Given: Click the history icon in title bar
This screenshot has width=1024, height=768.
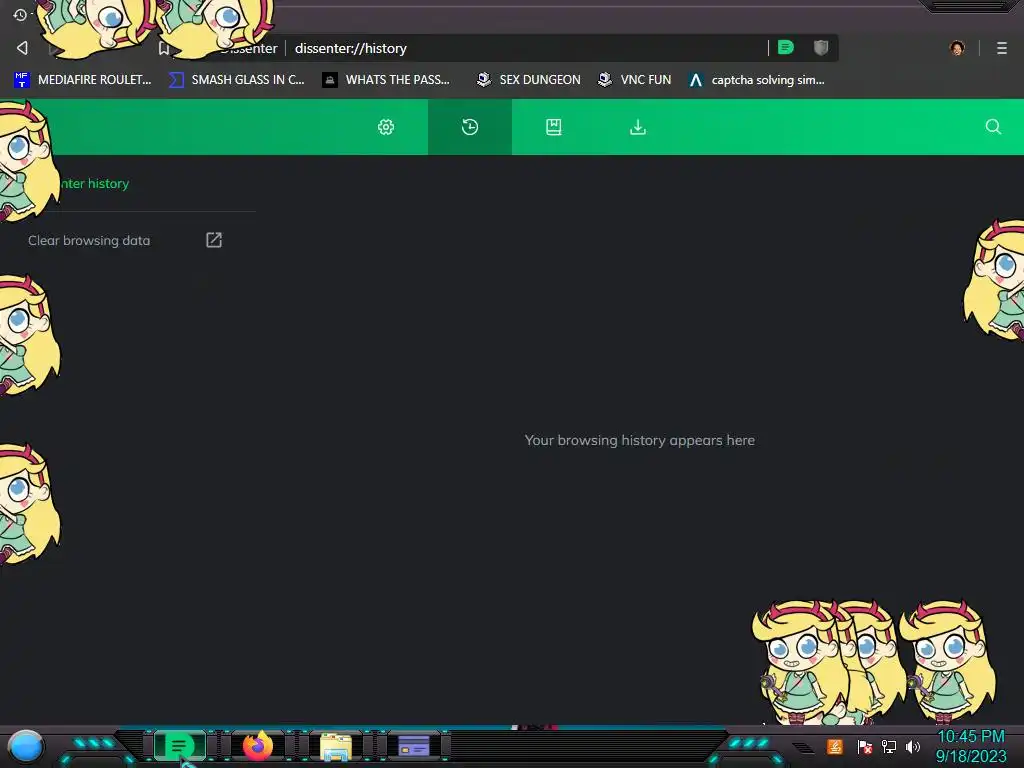Looking at the screenshot, I should 20,14.
